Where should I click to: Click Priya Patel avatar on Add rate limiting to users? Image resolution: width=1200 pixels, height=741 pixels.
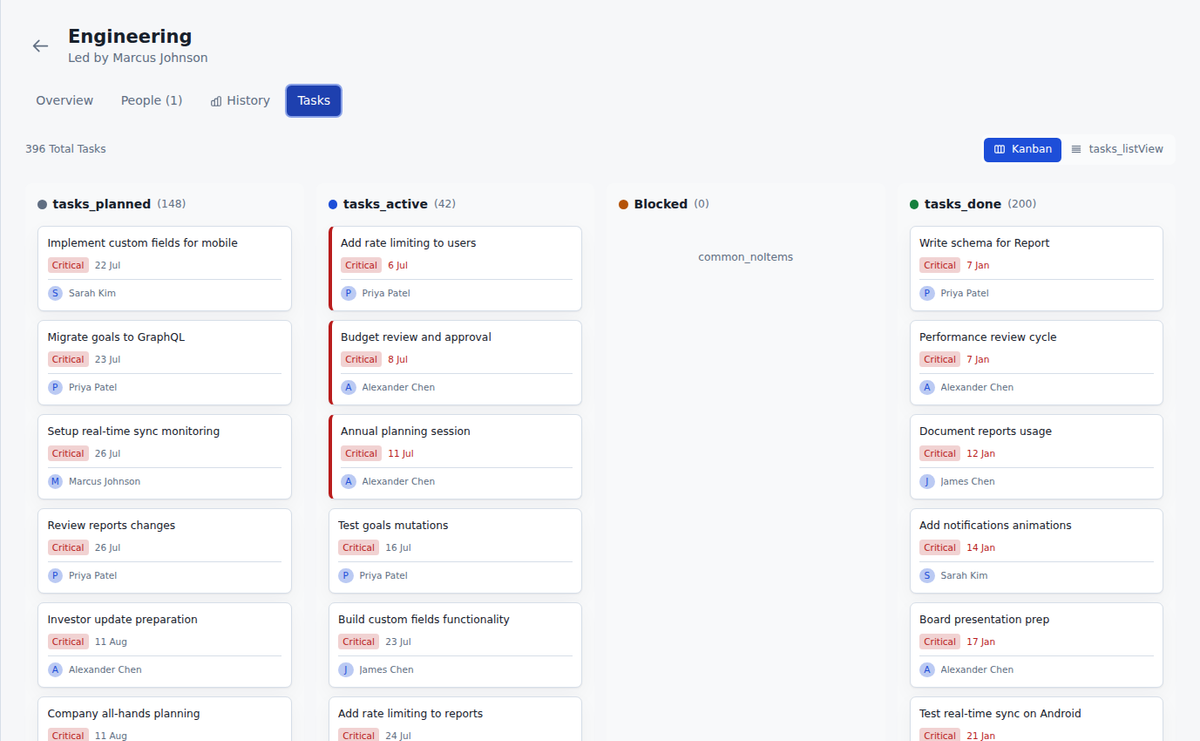349,293
